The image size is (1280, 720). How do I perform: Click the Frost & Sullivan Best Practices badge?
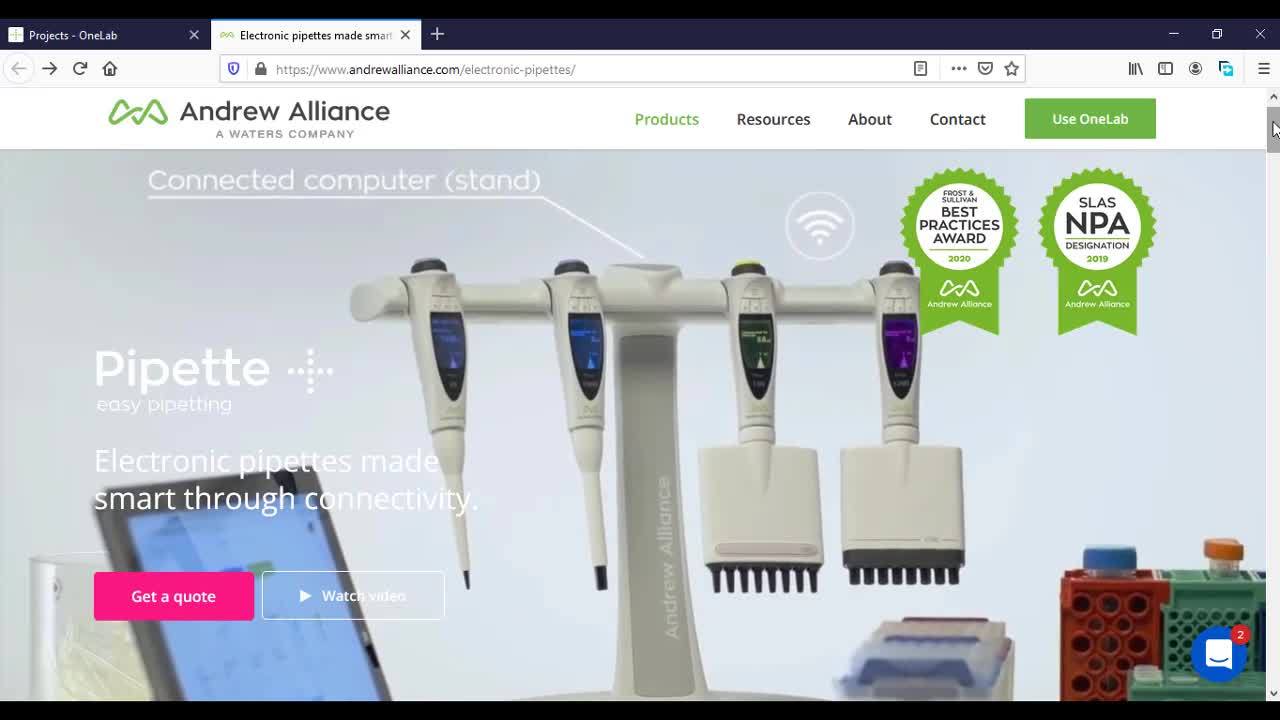(x=959, y=250)
